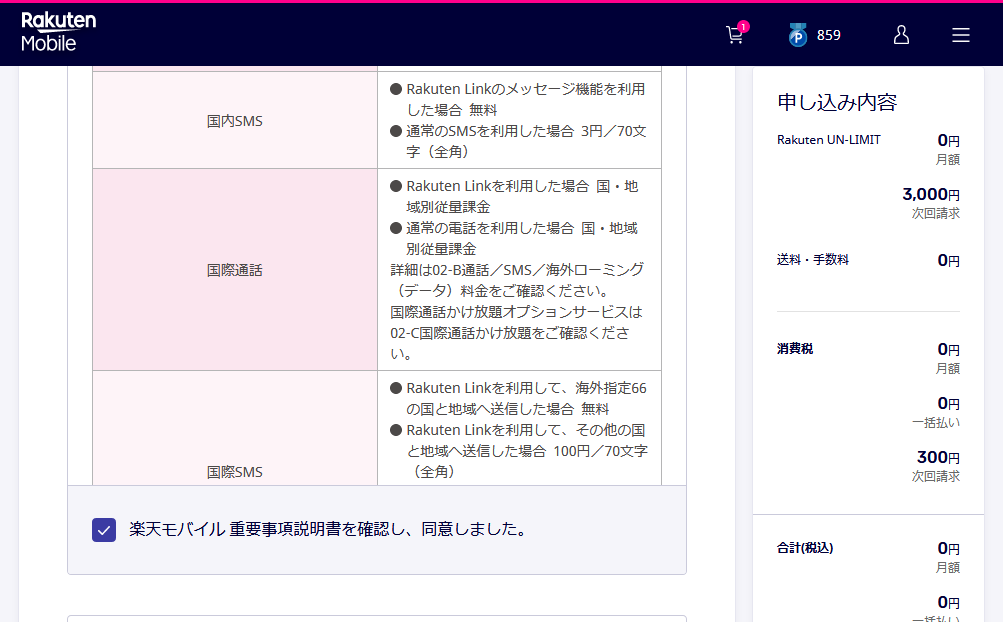
Task: Click the 3,000円 next billing amount
Action: coord(931,194)
